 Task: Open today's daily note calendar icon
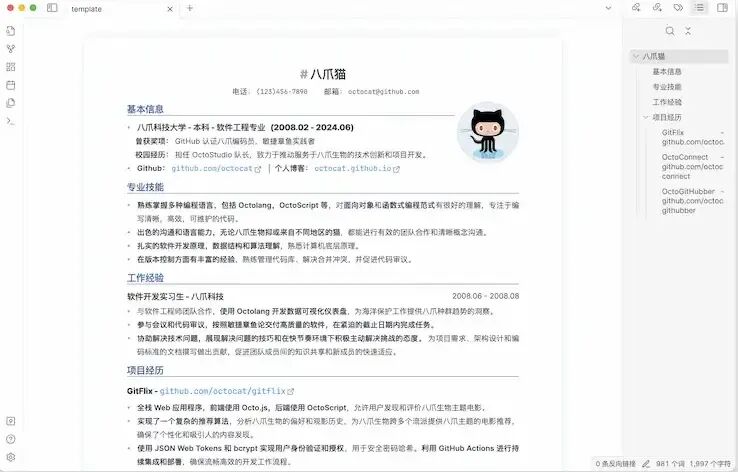point(11,85)
